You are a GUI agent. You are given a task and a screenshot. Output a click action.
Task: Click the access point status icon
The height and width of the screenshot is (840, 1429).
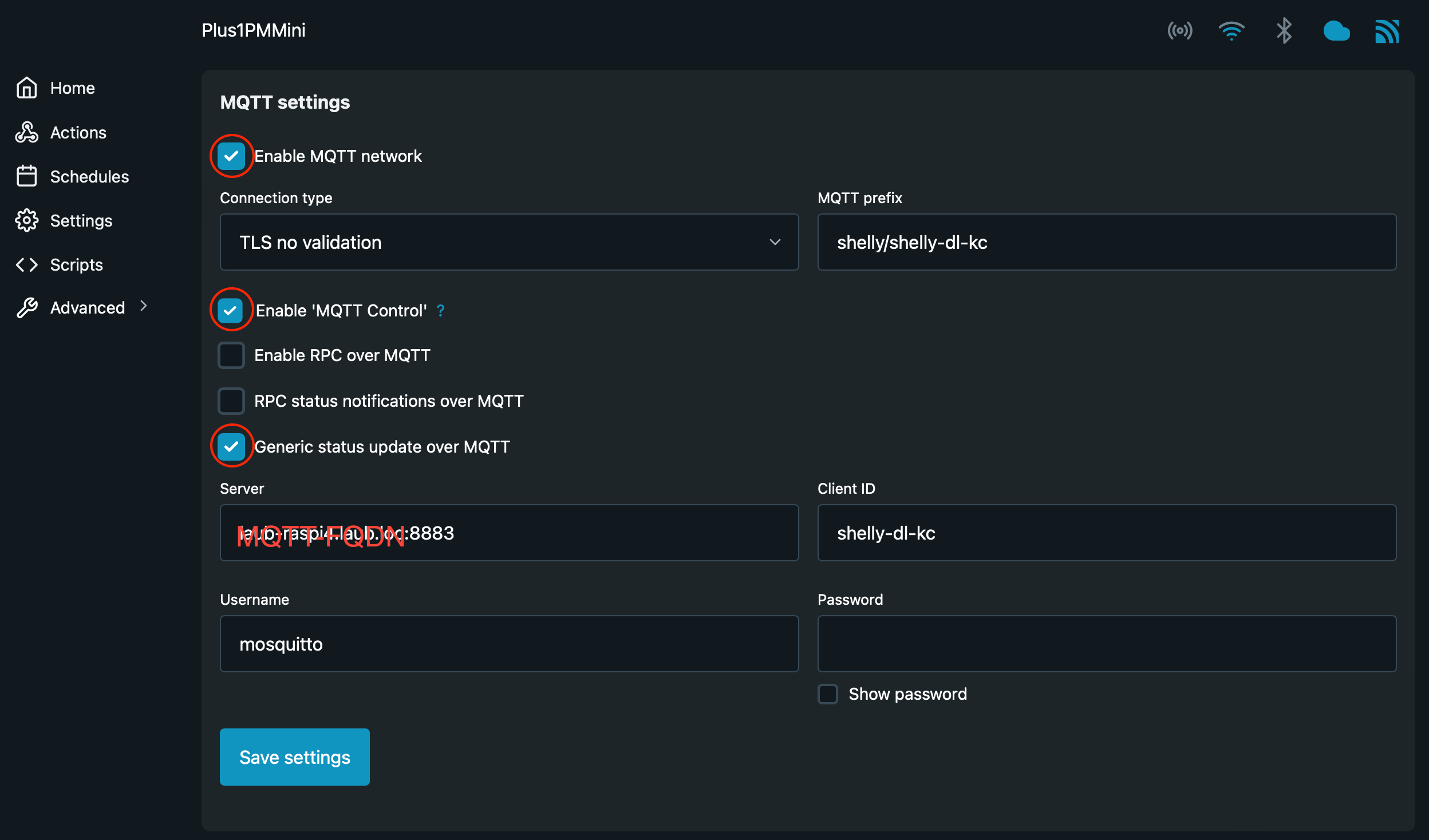(1180, 30)
